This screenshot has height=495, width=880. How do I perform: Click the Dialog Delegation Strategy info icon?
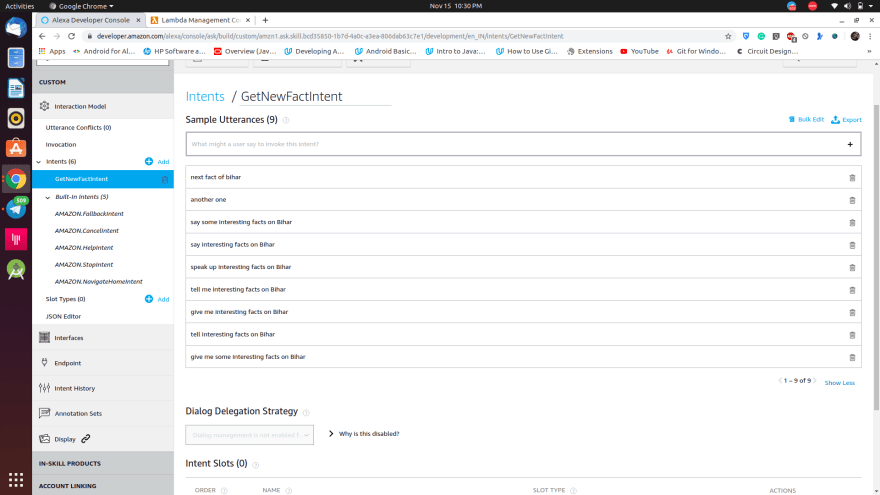(306, 412)
